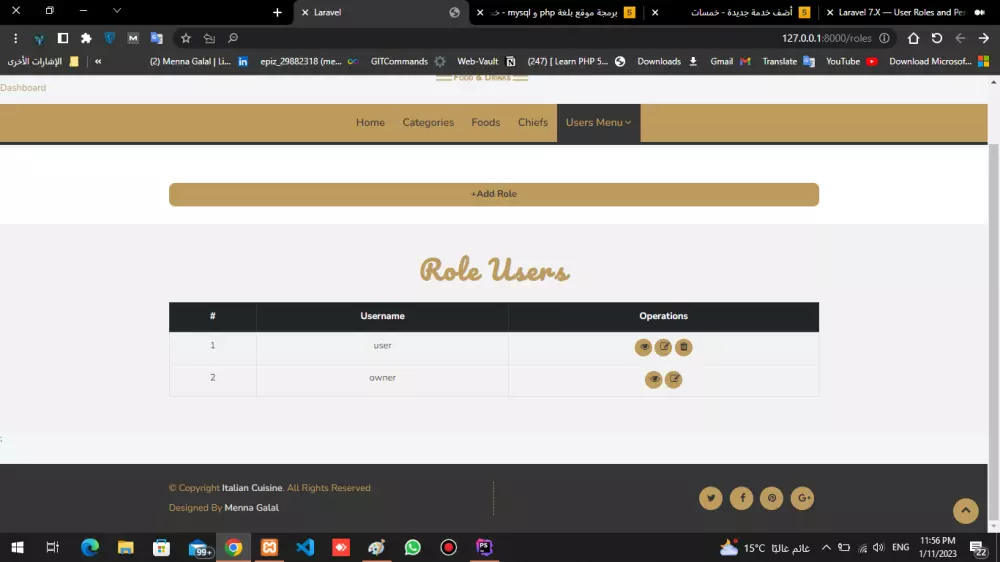
Task: Click the Username column header
Action: point(382,316)
